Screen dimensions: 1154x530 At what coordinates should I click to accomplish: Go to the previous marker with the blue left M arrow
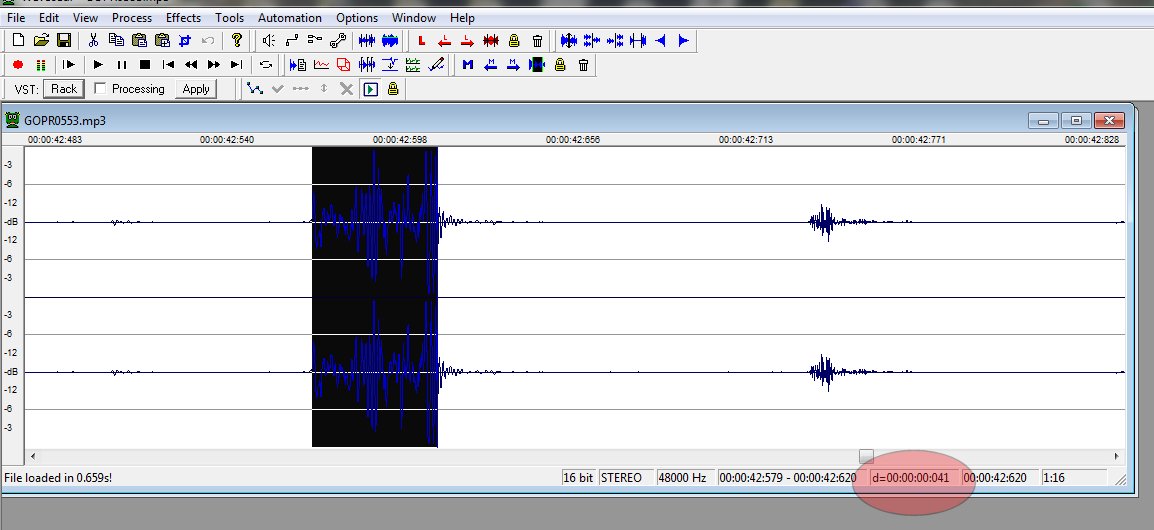[491, 65]
